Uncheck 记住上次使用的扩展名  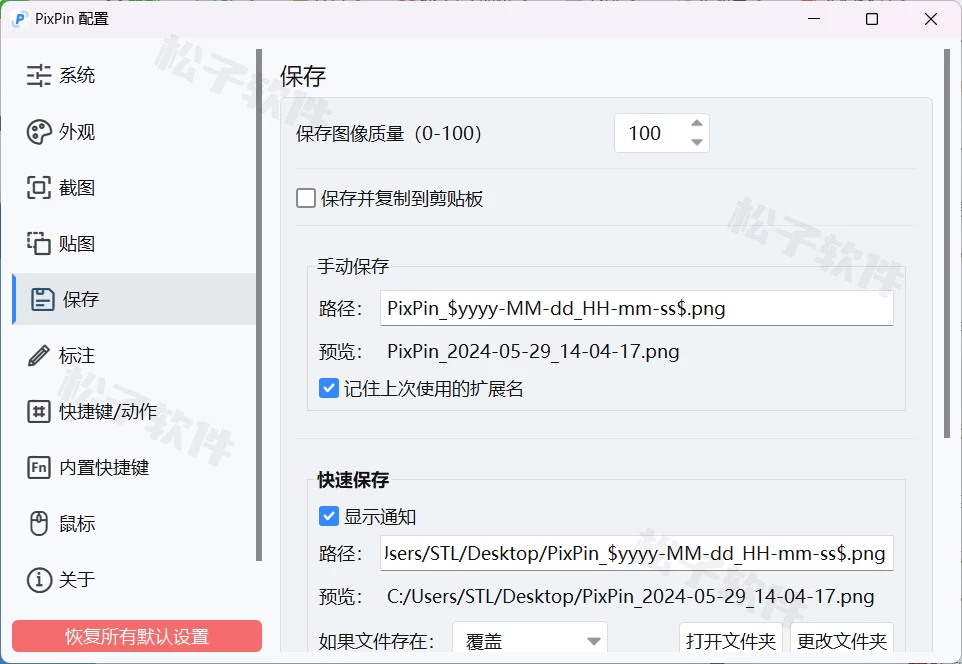[x=329, y=388]
